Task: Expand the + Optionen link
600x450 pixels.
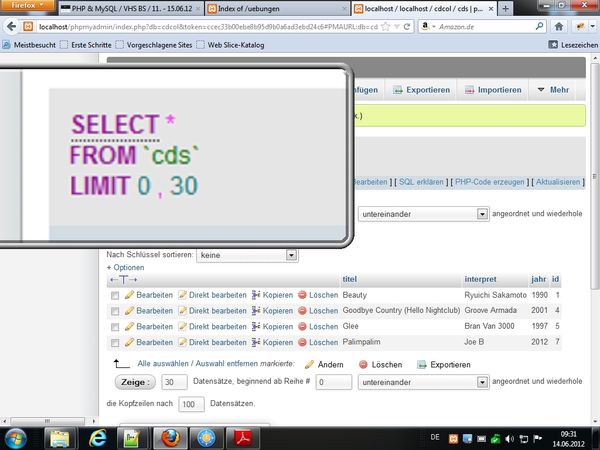Action: point(125,267)
